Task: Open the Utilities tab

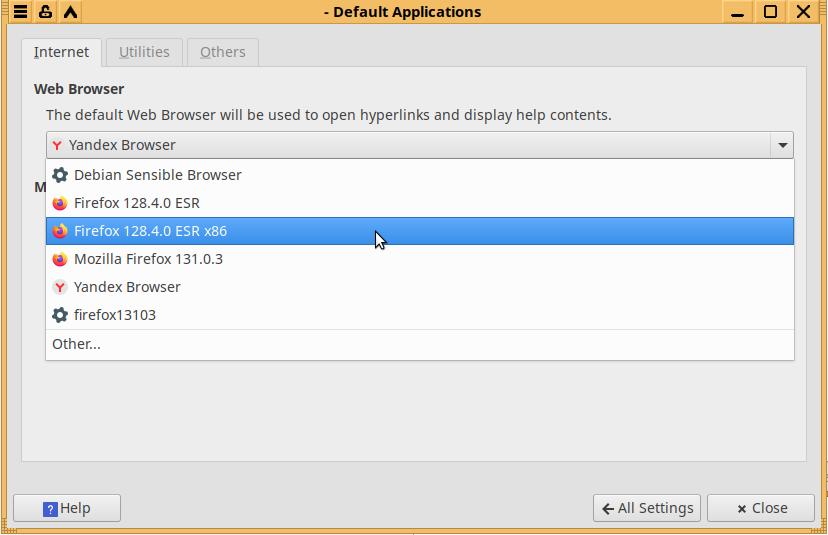Action: point(144,52)
